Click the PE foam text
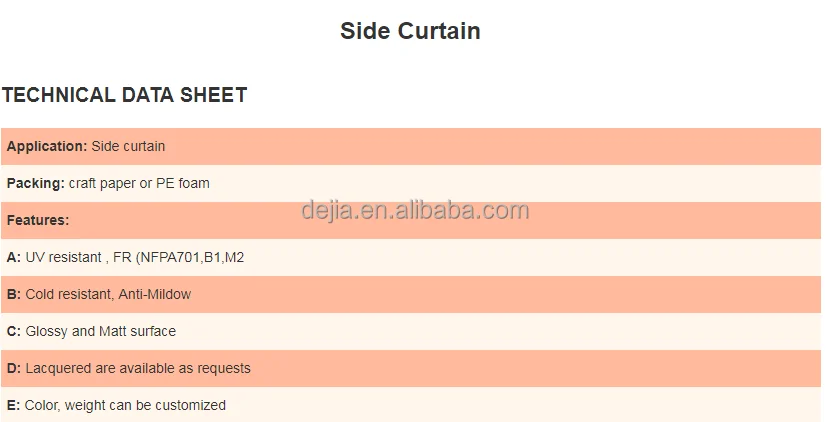Image resolution: width=829 pixels, height=422 pixels. 183,184
